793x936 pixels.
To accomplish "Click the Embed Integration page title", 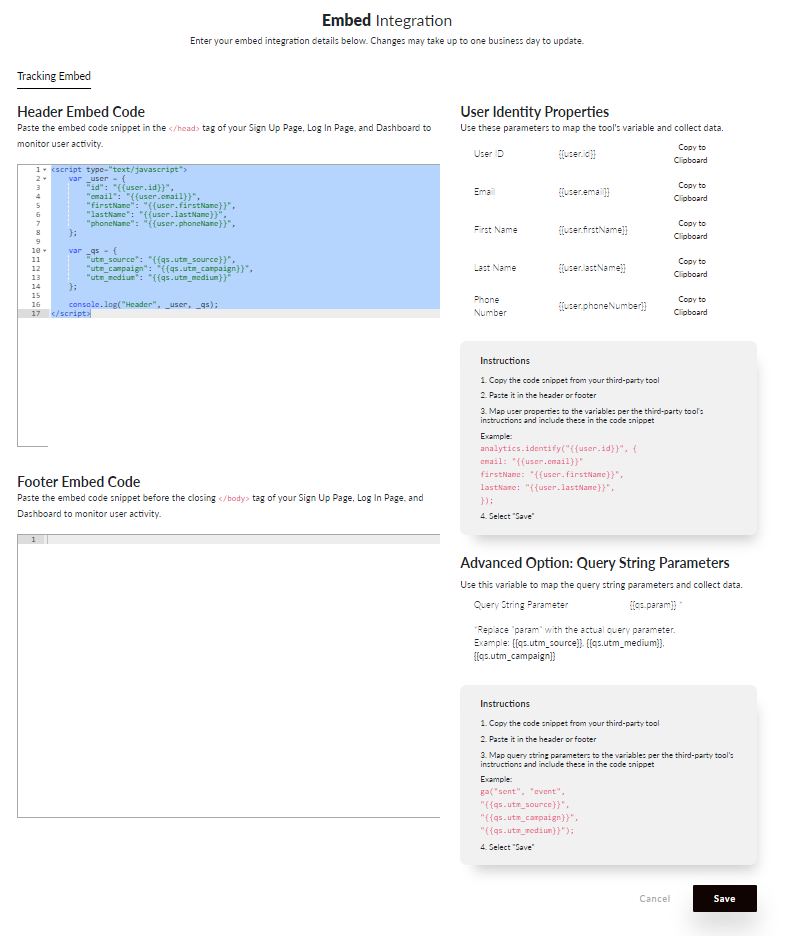I will pos(387,20).
